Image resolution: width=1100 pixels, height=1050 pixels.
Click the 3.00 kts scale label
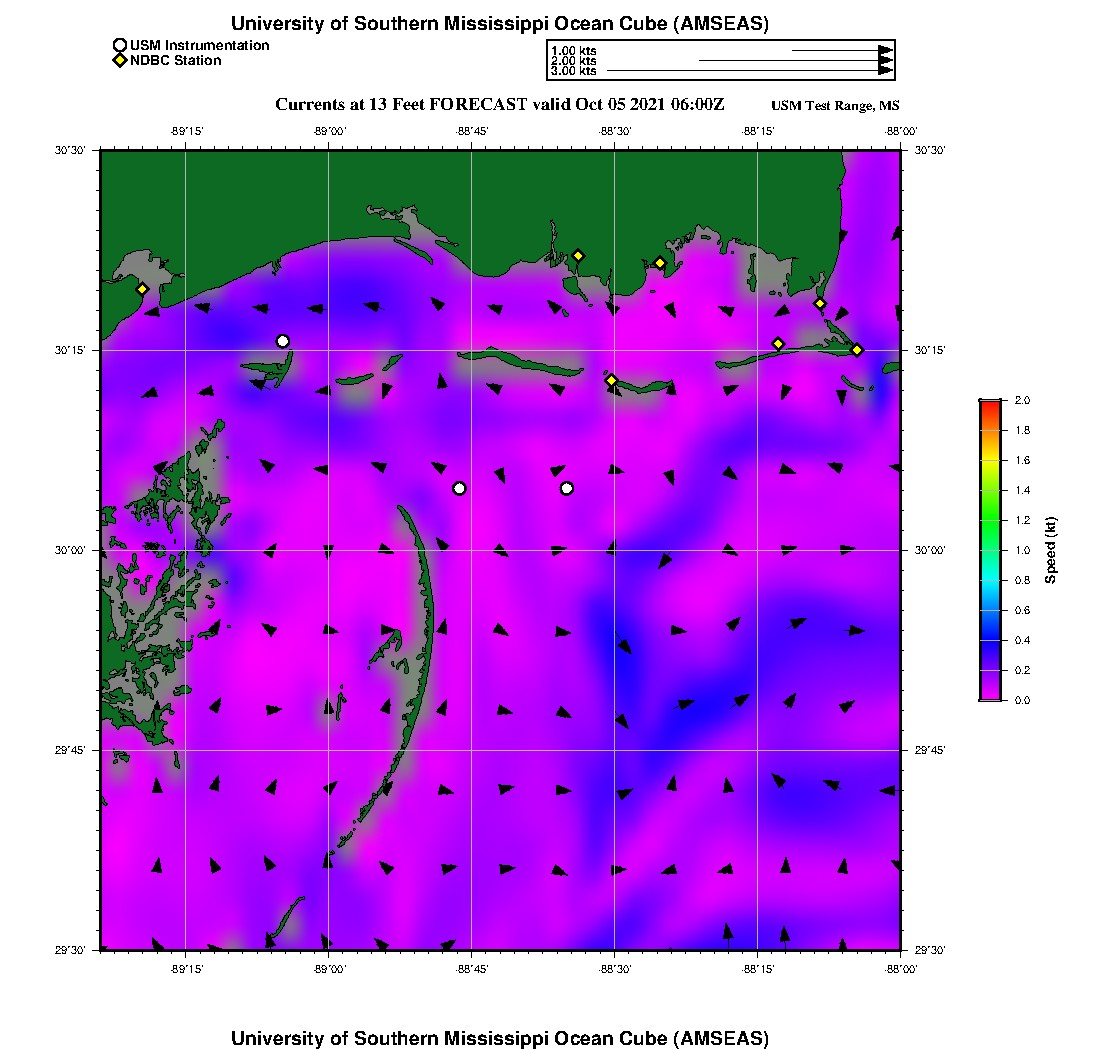(573, 71)
